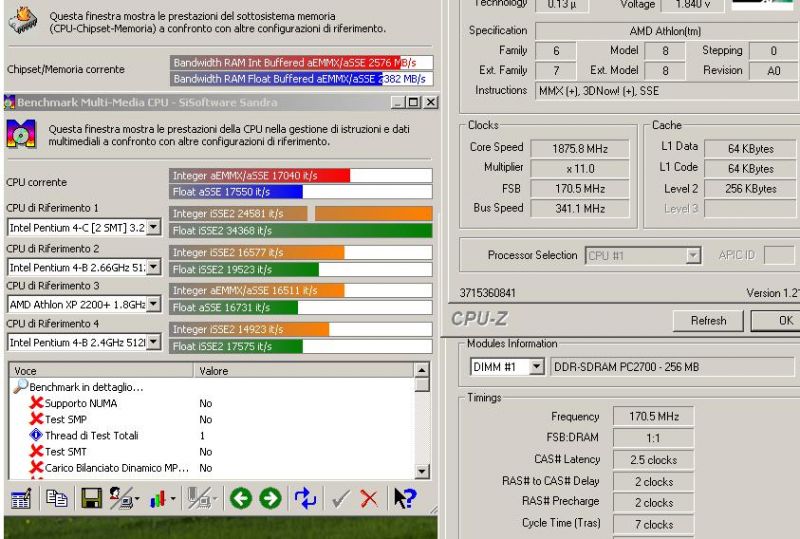800x539 pixels.
Task: Click the greyed-out tower/computer toolbar icon
Action: (199, 498)
